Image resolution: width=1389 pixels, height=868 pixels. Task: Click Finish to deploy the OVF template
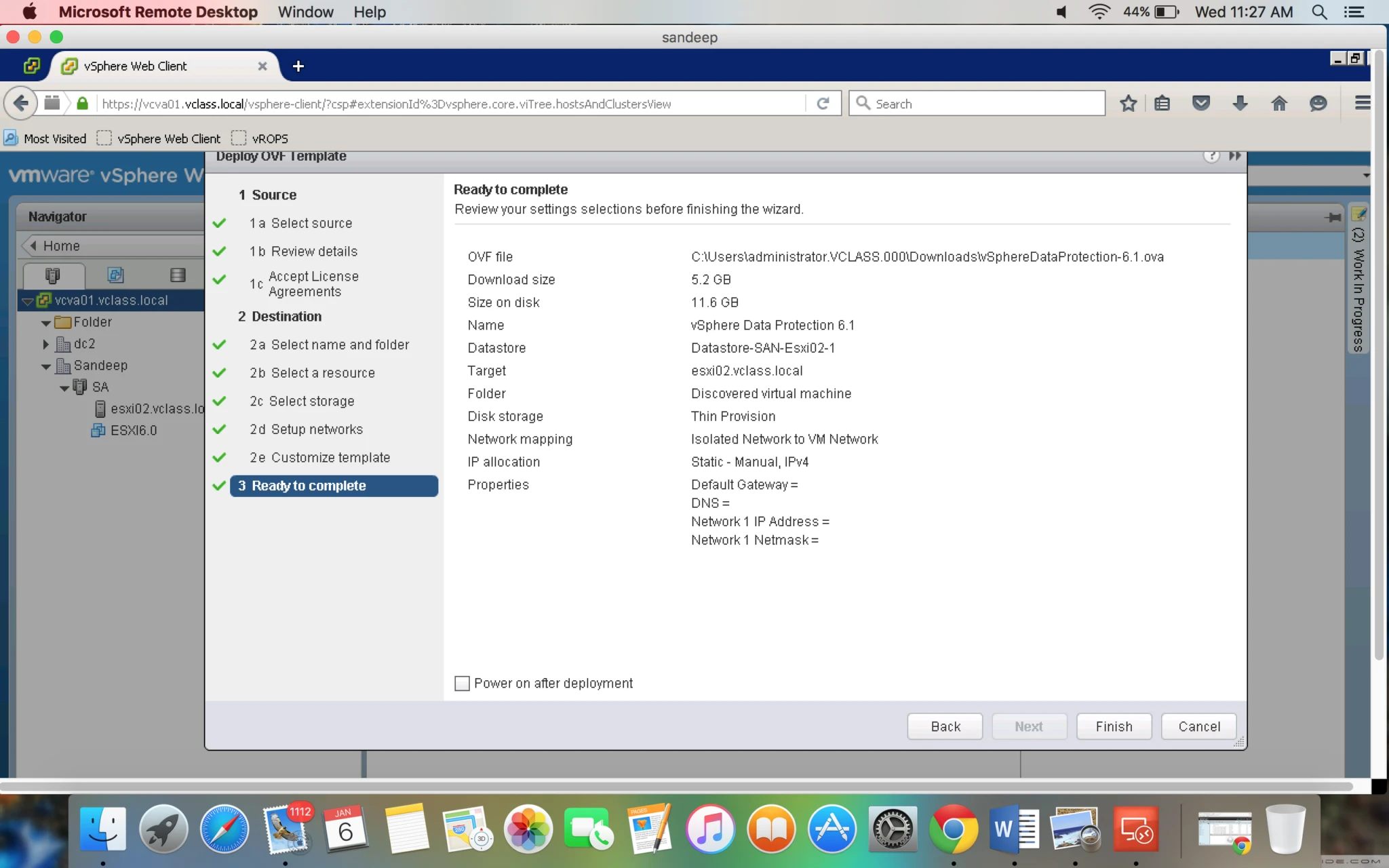(x=1114, y=726)
